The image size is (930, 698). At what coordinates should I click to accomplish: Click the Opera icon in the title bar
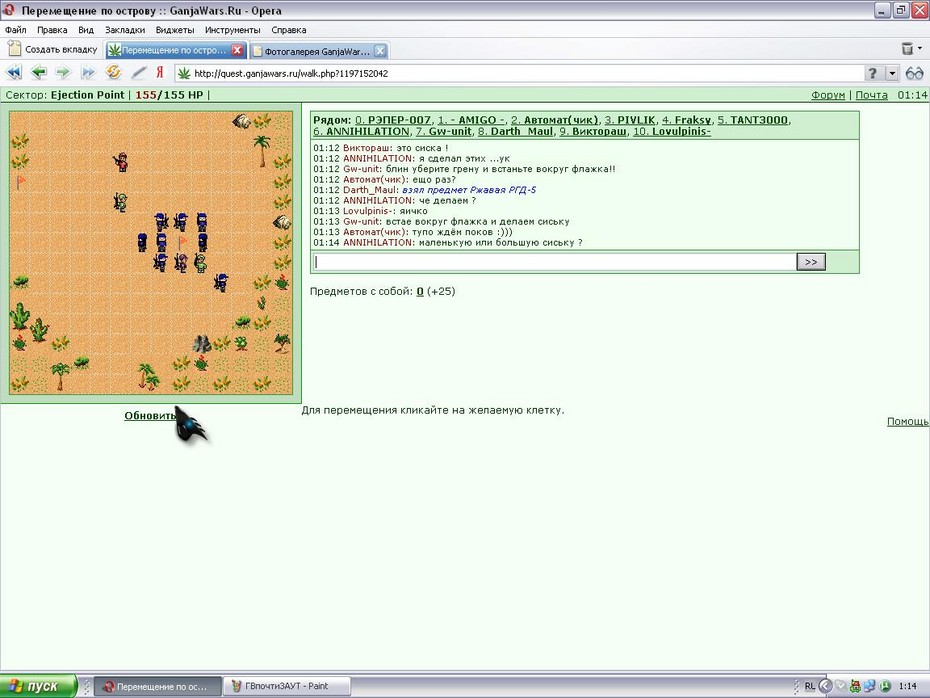point(8,10)
